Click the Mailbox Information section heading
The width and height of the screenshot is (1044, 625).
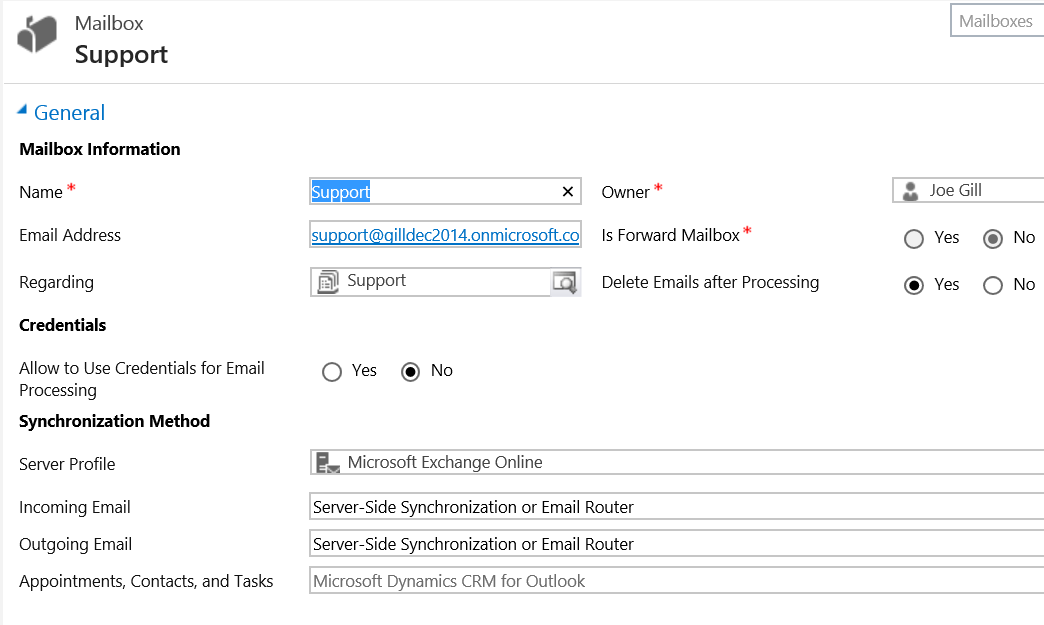tap(99, 148)
